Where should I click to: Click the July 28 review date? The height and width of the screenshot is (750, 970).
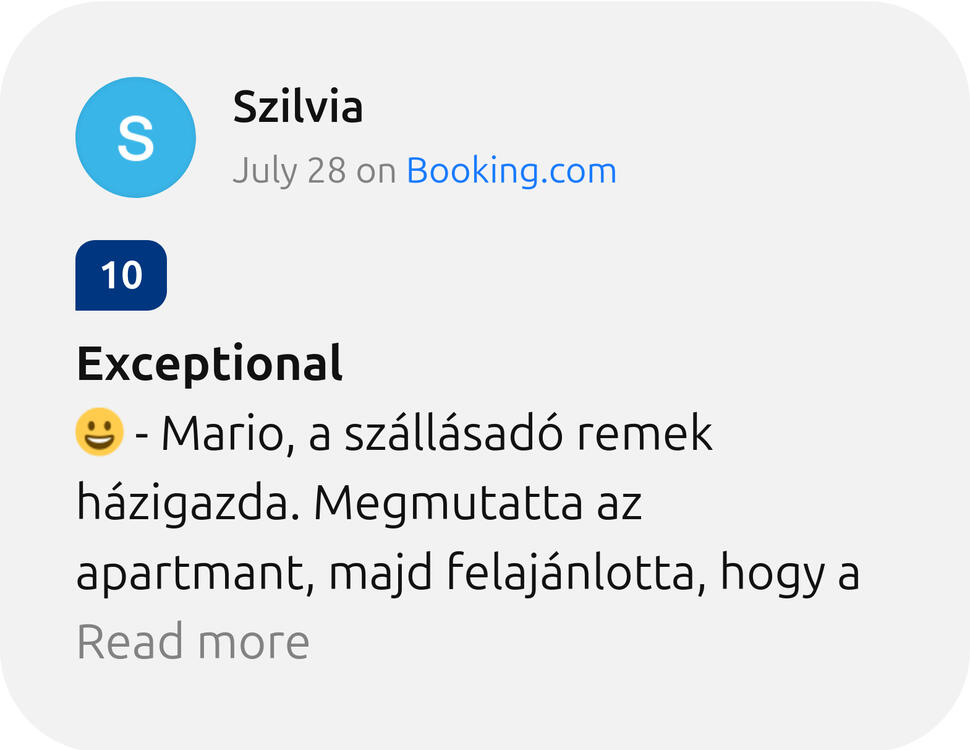(x=289, y=171)
